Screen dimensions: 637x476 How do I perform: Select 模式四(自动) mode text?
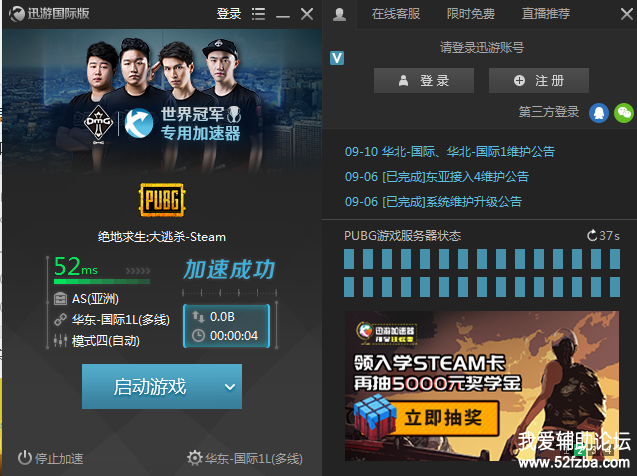point(106,341)
